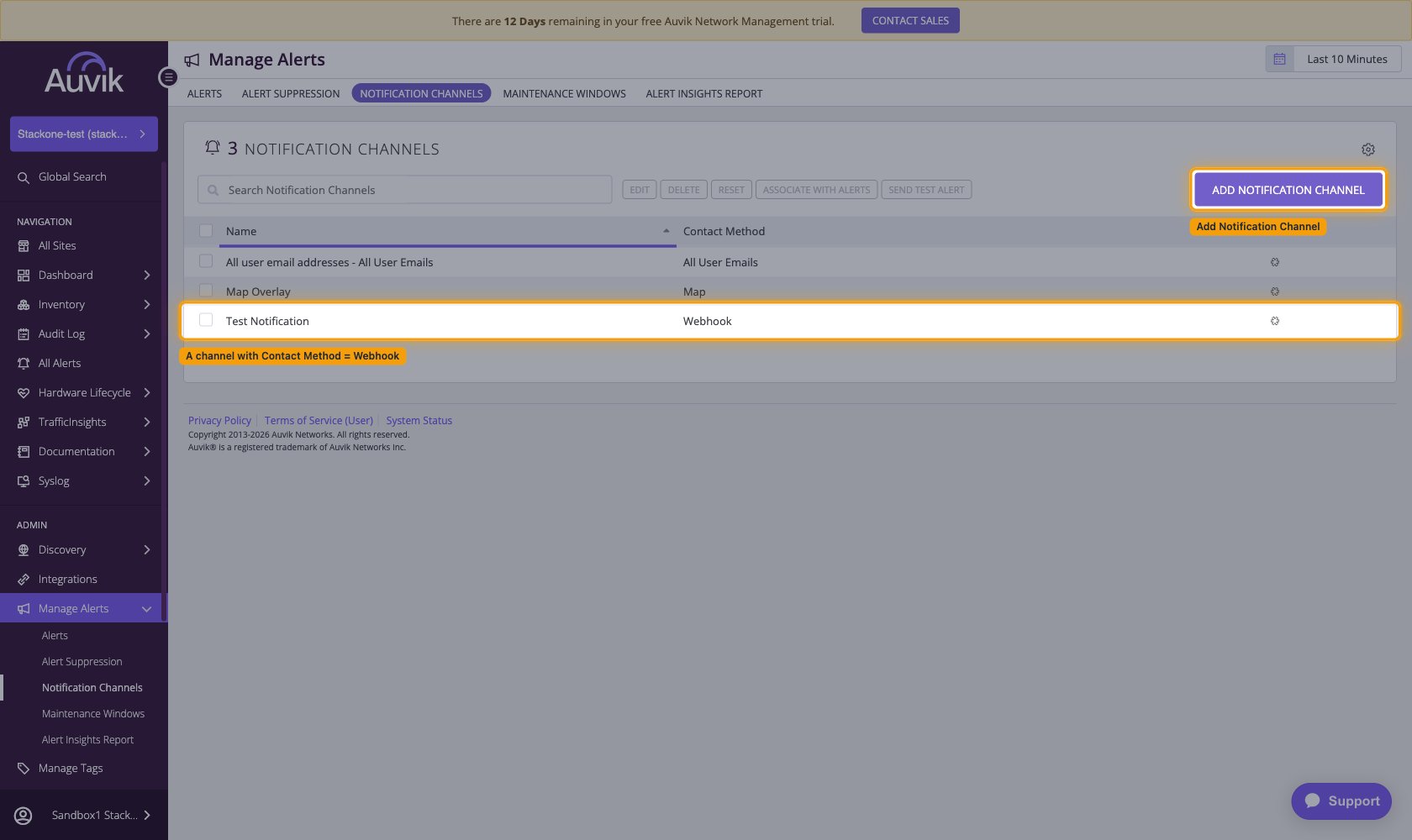Click the Auvik logo

coord(83,73)
